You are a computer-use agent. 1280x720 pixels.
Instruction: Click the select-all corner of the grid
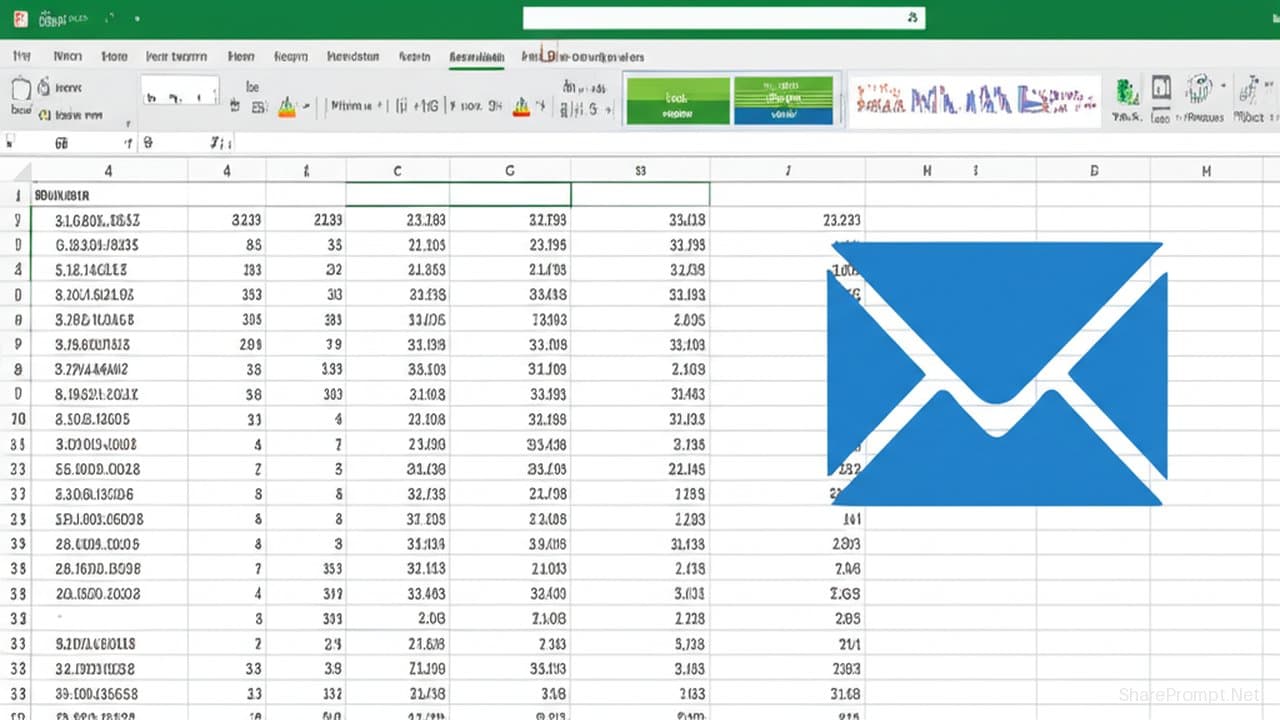(x=15, y=171)
